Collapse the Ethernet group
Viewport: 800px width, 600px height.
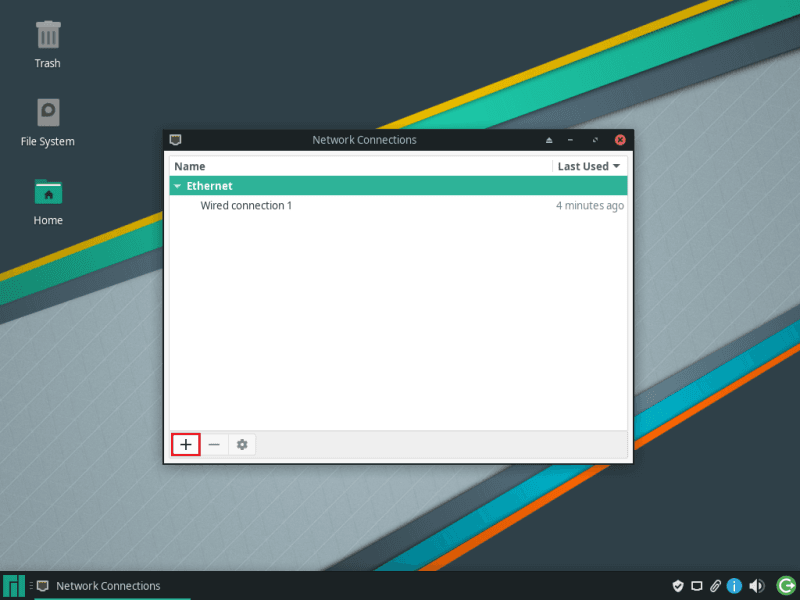[177, 186]
